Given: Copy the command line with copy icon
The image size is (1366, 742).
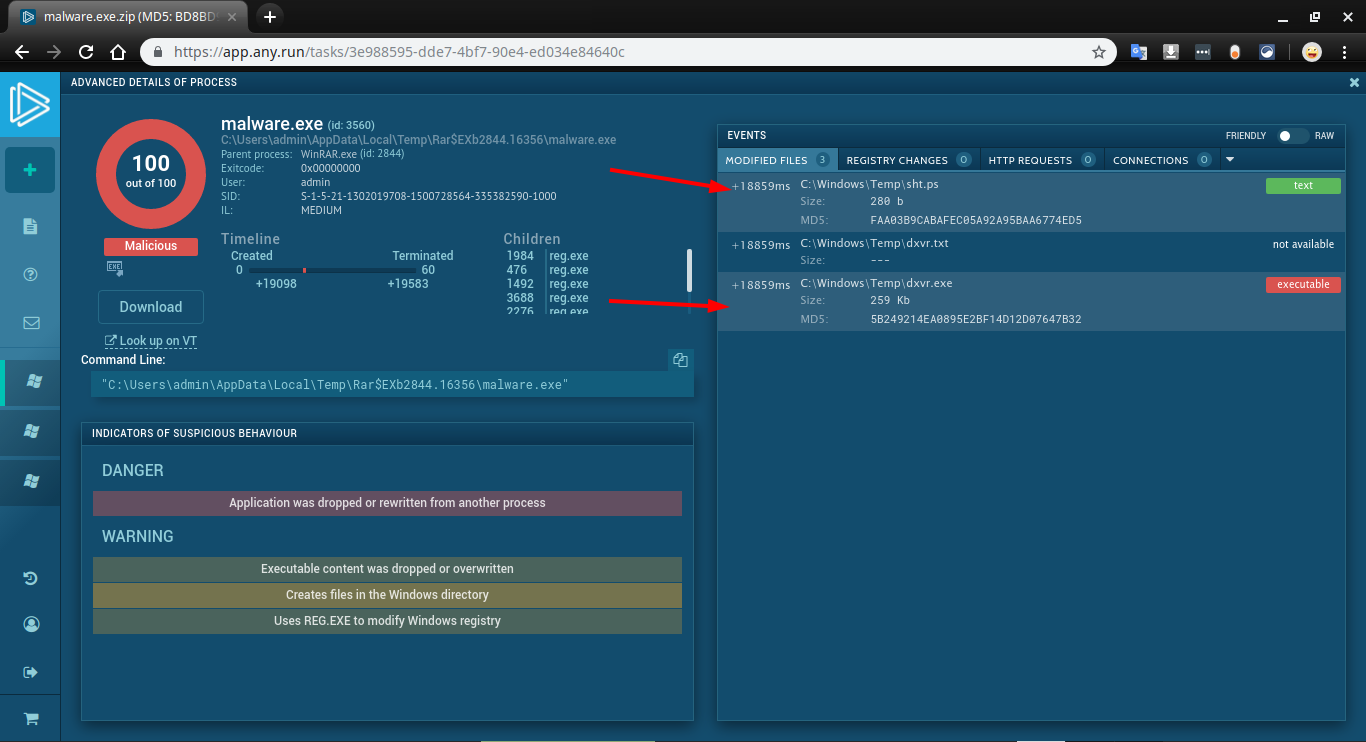Looking at the screenshot, I should point(680,360).
